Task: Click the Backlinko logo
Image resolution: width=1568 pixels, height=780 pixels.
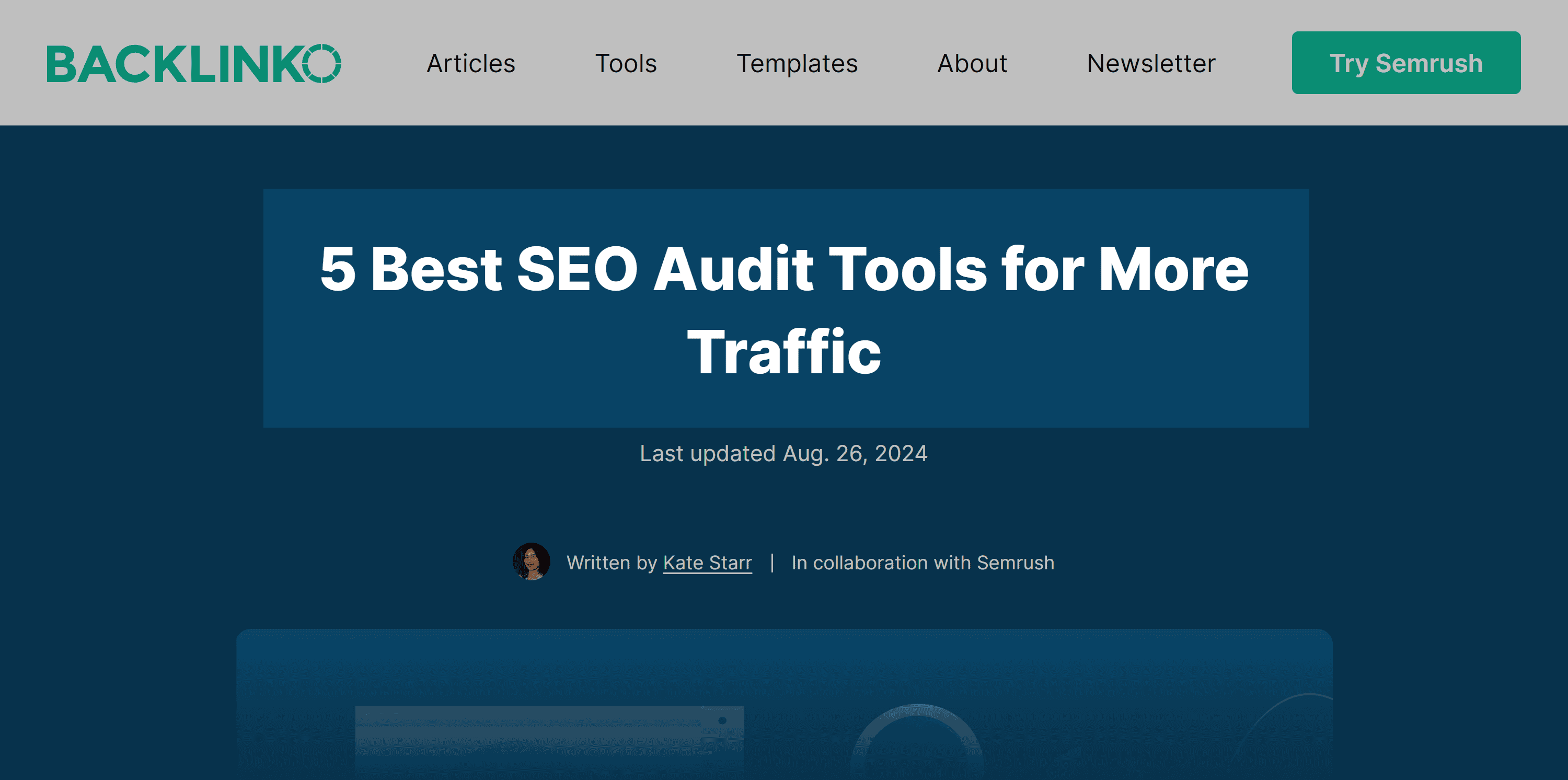Action: (x=193, y=63)
